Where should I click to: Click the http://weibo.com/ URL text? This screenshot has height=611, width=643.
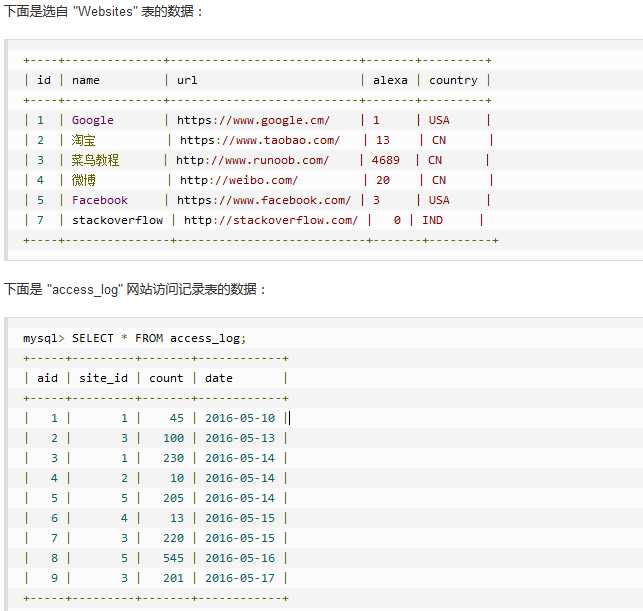pos(239,180)
